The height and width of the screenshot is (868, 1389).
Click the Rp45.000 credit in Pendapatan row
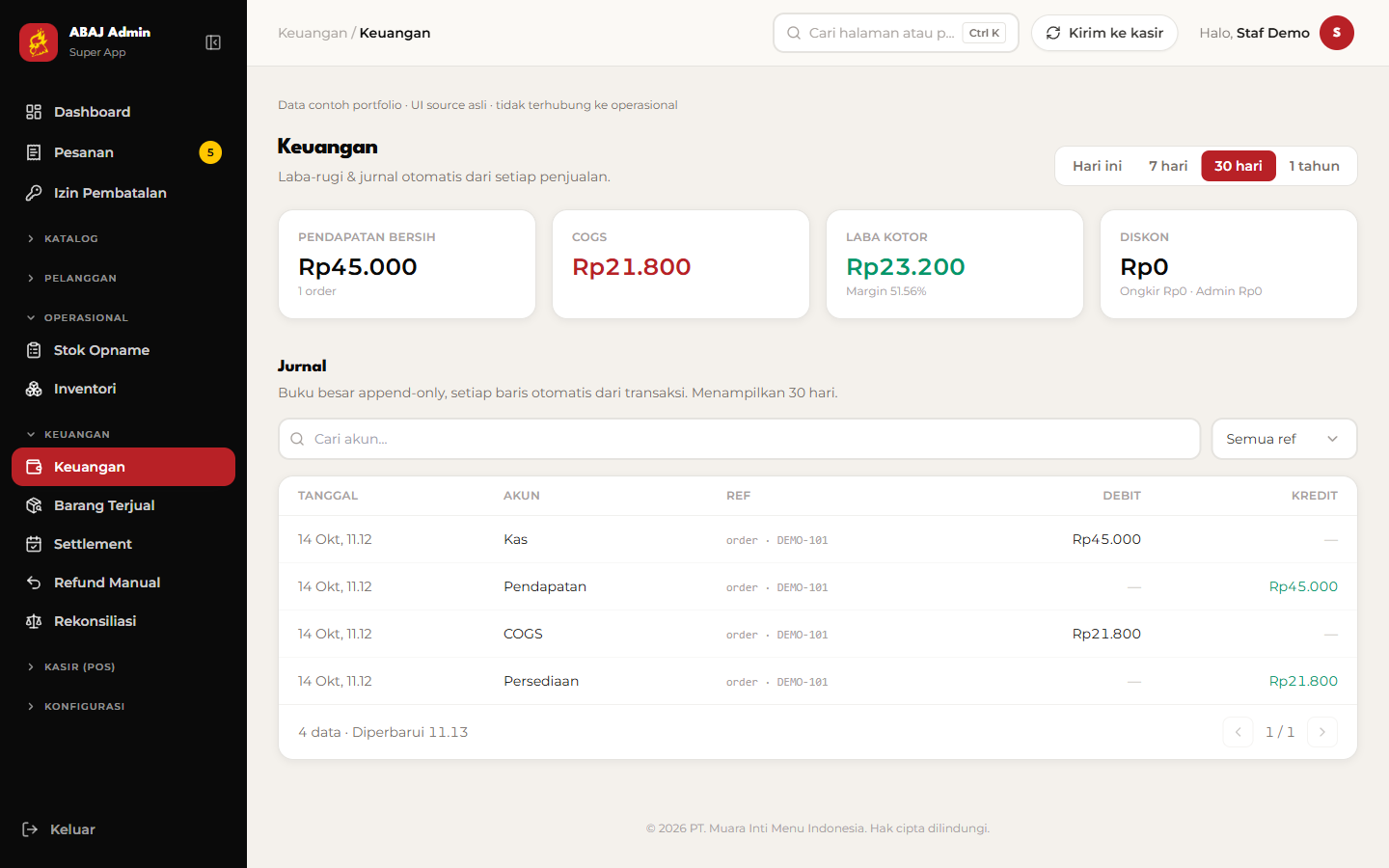click(x=1303, y=586)
